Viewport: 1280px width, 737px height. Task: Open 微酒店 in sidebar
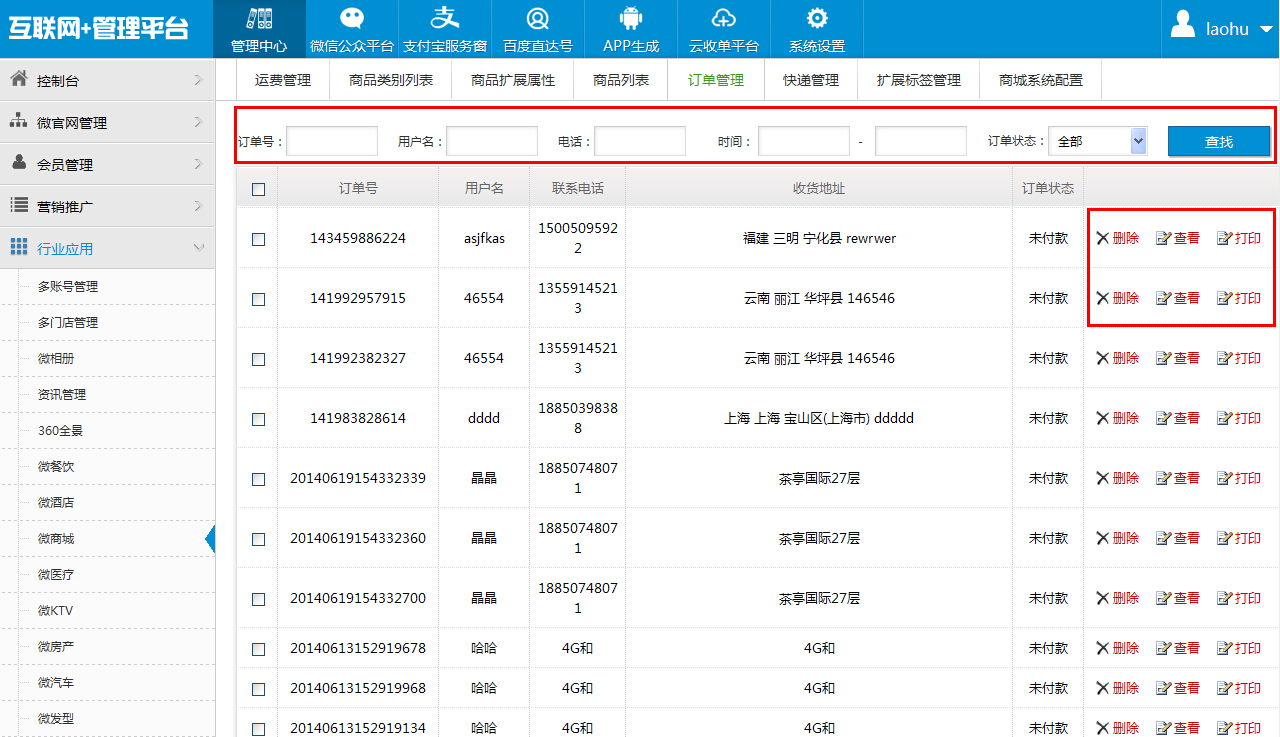click(56, 503)
